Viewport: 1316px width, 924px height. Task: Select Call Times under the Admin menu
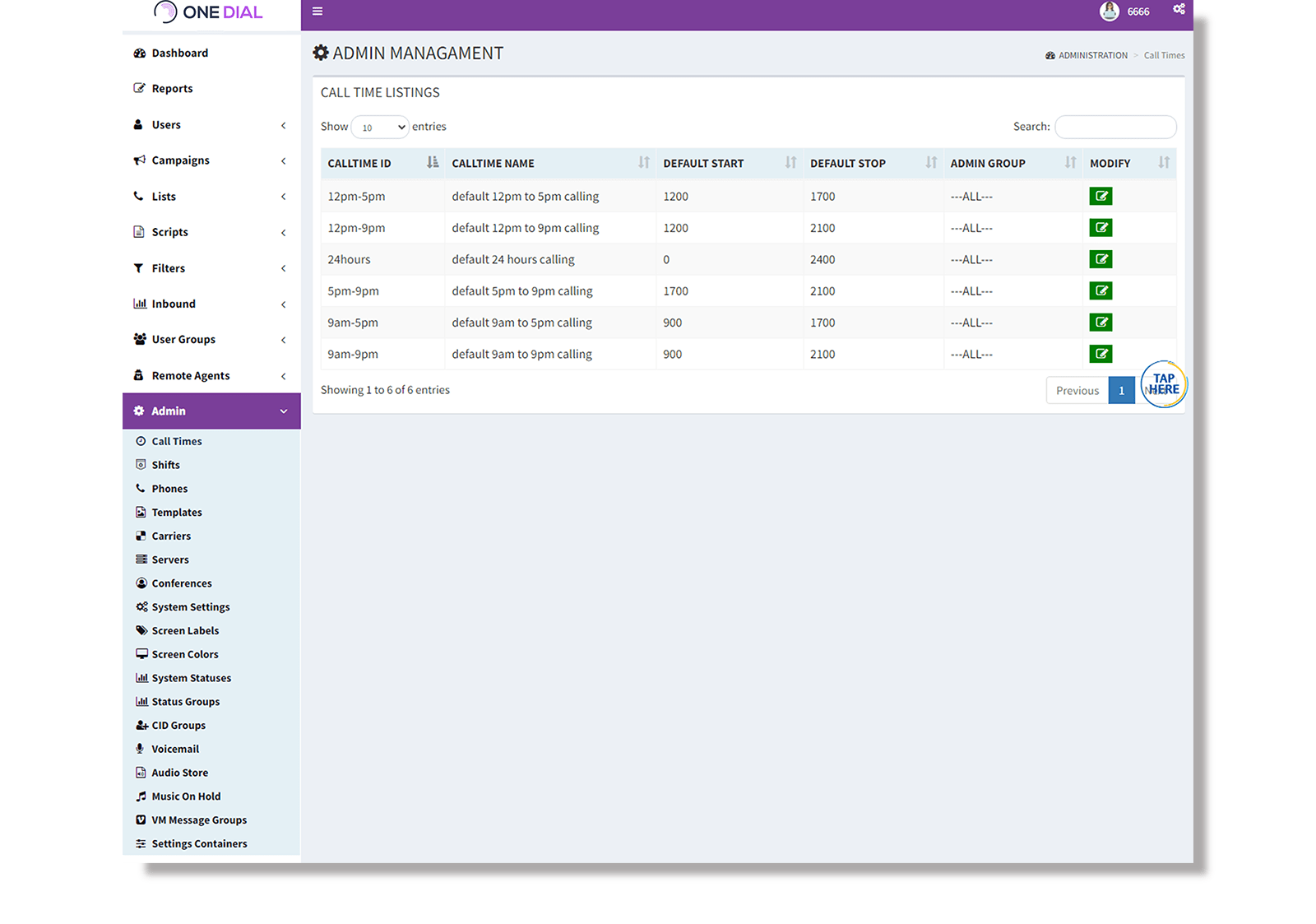tap(176, 440)
